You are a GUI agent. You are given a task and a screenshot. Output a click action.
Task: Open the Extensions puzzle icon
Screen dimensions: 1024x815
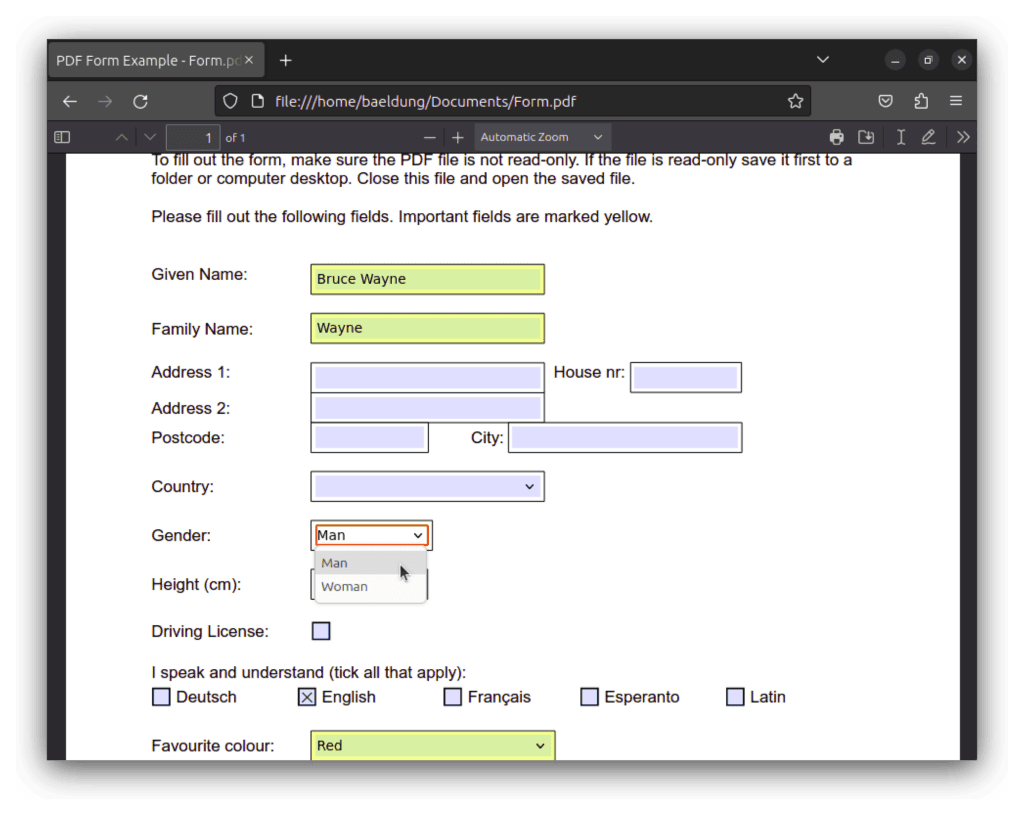pos(921,101)
